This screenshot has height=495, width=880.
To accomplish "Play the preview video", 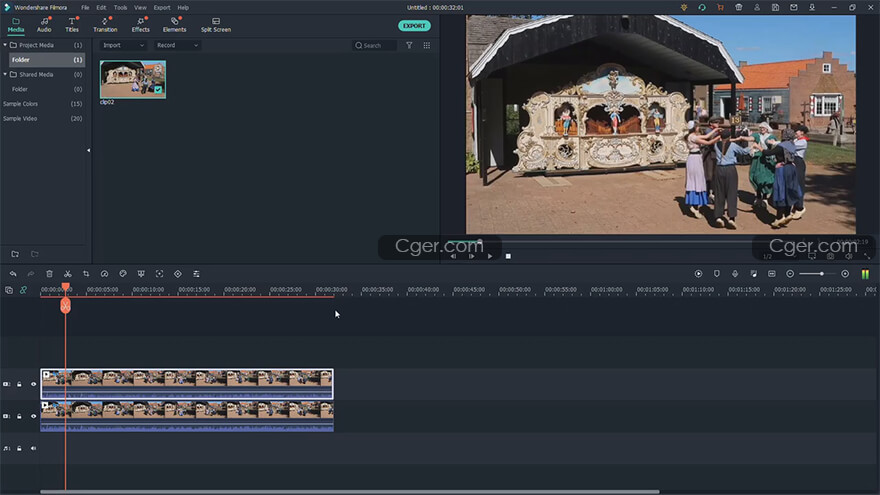I will [x=490, y=256].
